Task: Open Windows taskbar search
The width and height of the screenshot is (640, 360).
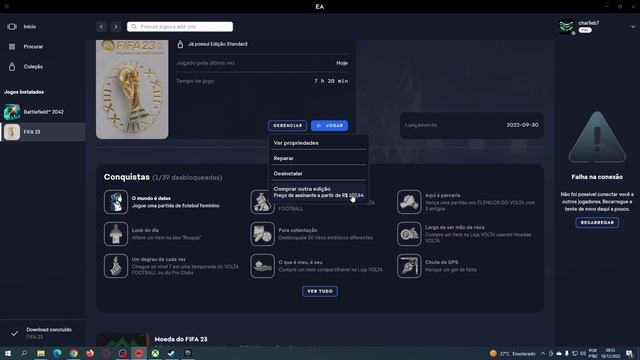Action: [x=24, y=353]
